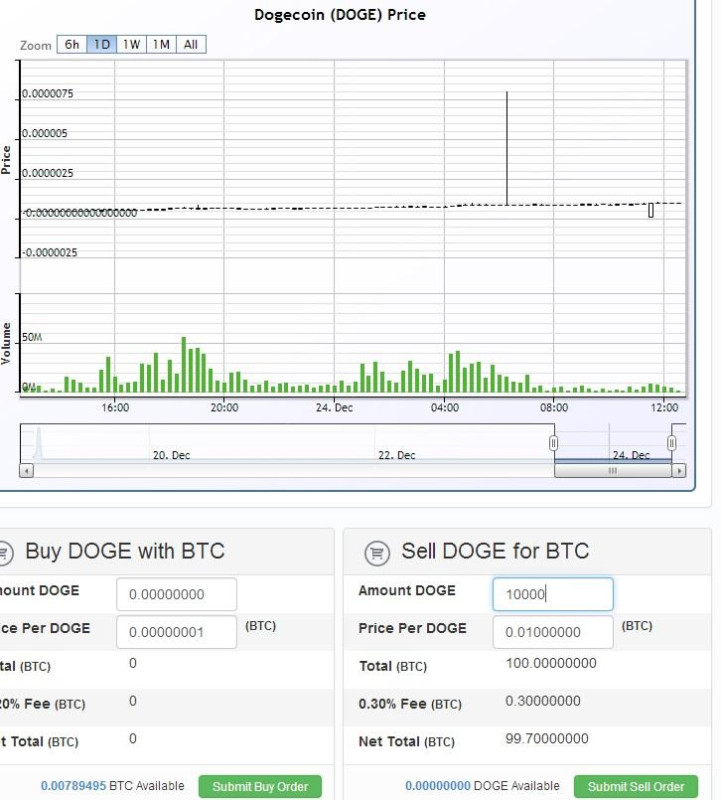Viewport: 721px width, 800px height.
Task: Grab the left range handle of the navigator
Action: (x=554, y=443)
